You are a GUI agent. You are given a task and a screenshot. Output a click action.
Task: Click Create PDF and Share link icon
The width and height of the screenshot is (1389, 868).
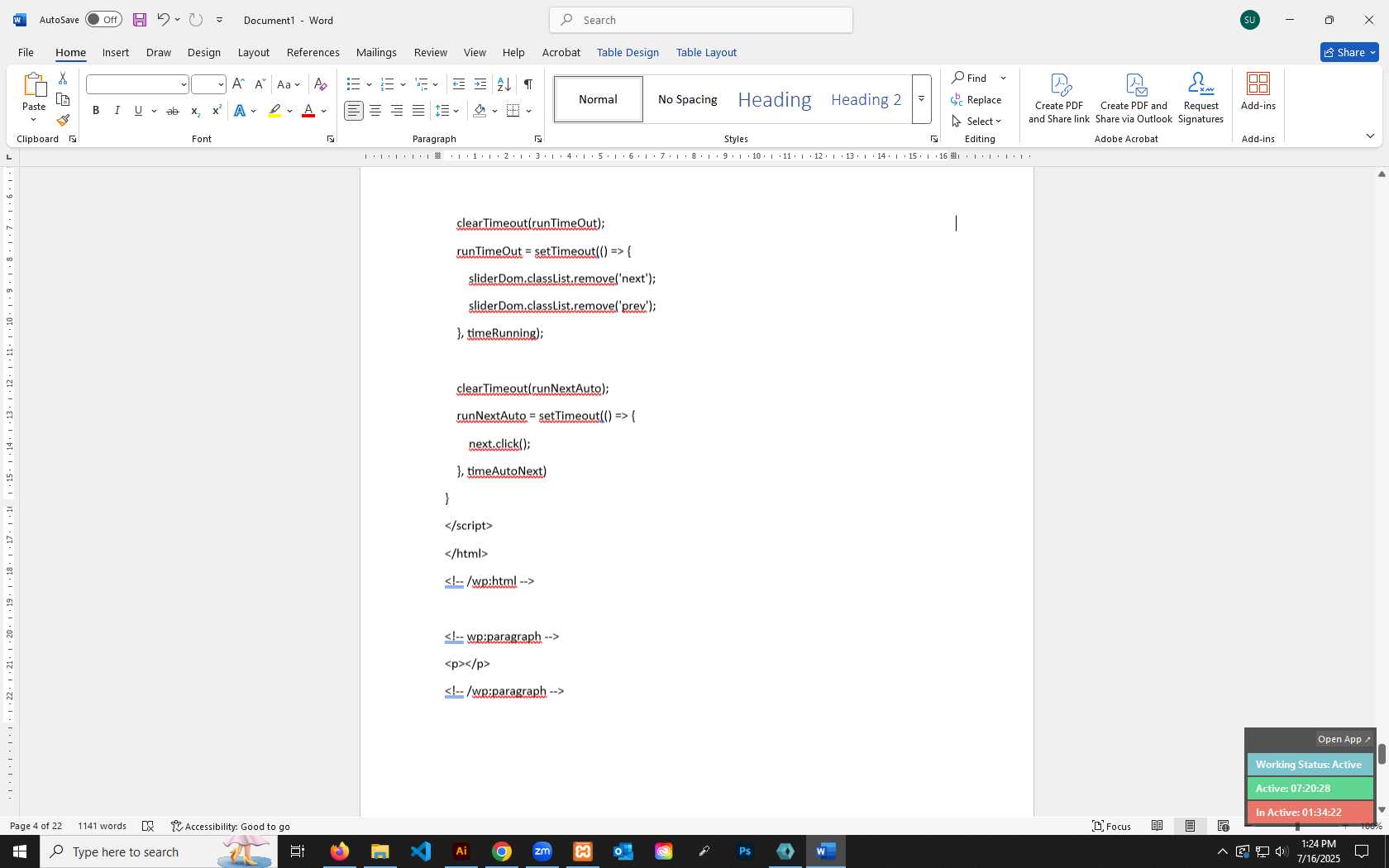[x=1059, y=98]
